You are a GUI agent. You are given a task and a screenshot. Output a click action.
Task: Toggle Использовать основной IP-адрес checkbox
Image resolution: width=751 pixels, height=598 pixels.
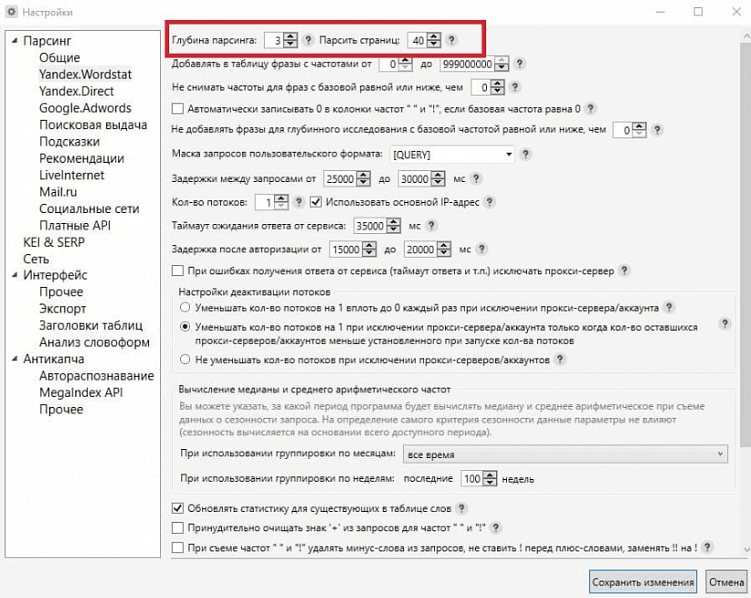[x=316, y=202]
